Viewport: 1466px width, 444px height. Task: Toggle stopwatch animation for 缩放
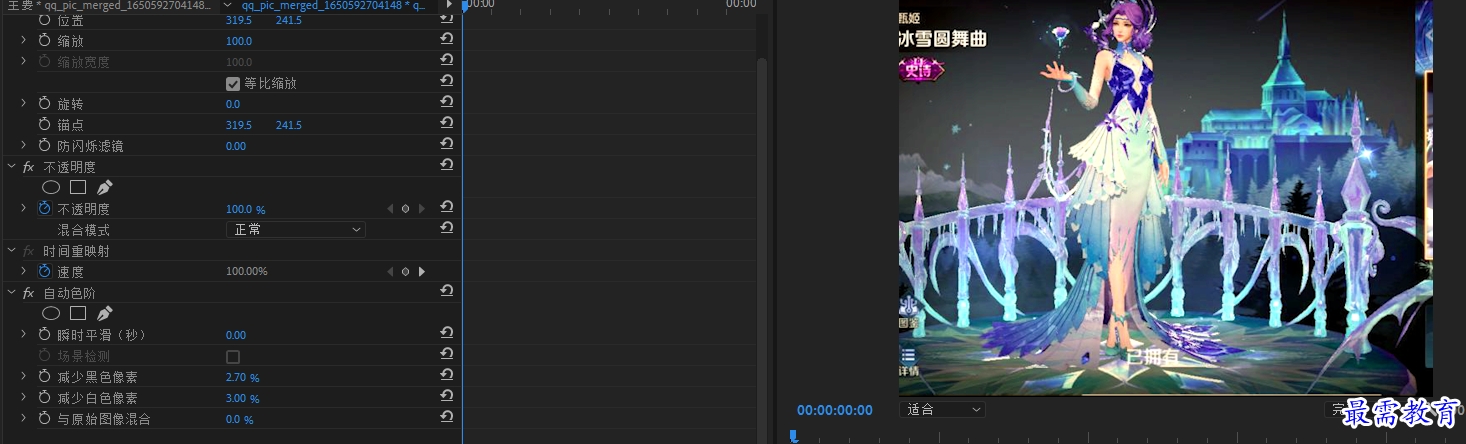coord(44,41)
